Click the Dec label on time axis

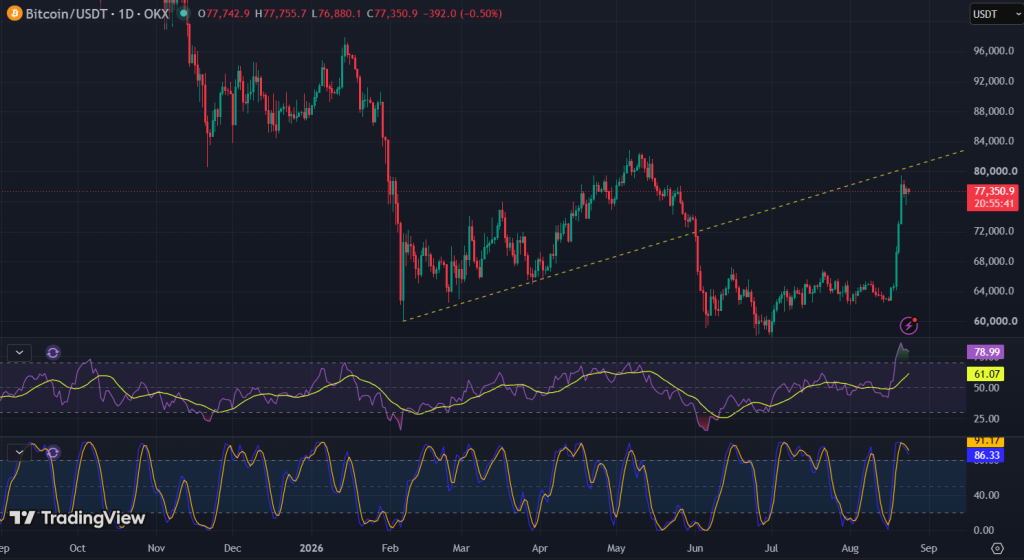pyautogui.click(x=232, y=548)
